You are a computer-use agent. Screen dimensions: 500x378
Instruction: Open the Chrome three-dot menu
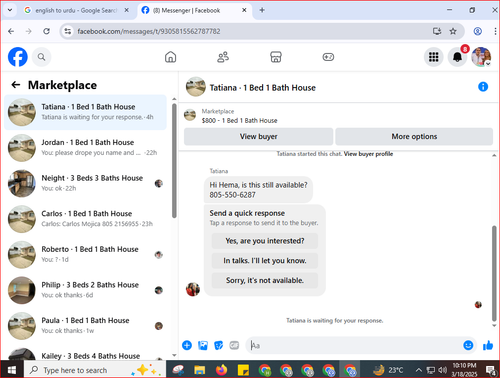click(495, 31)
